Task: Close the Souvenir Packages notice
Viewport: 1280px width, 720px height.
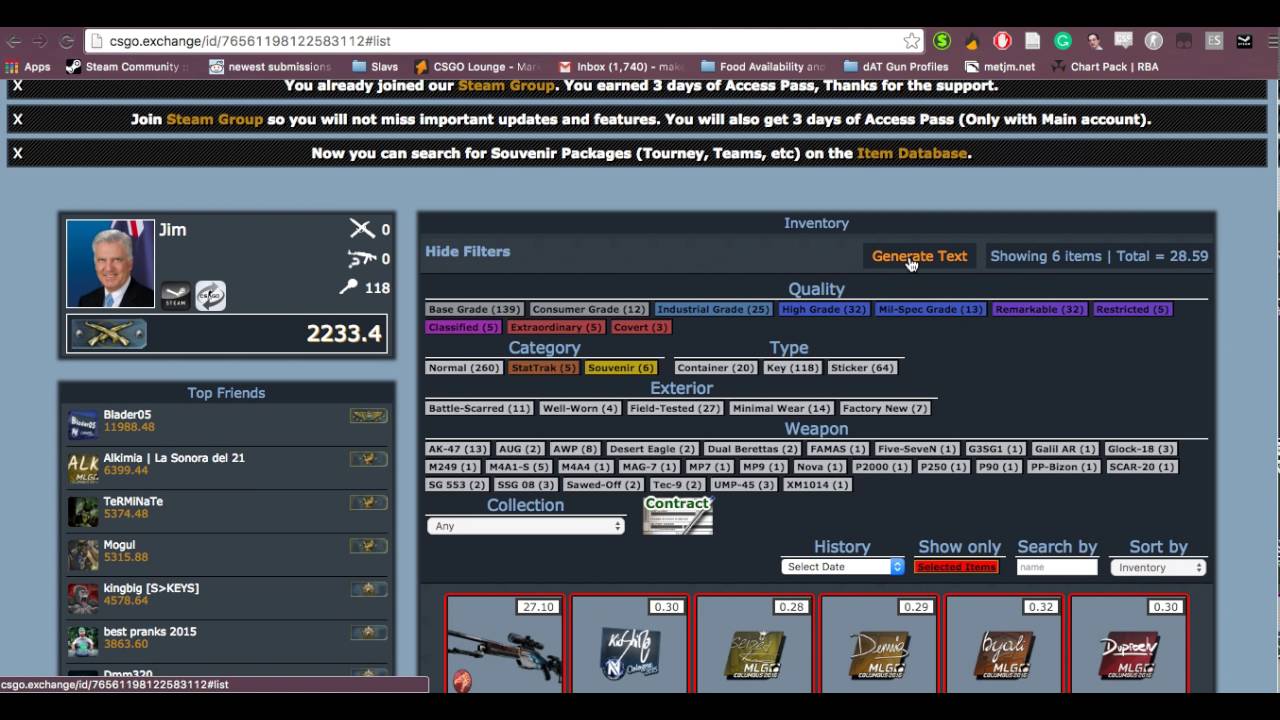Action: 17,153
